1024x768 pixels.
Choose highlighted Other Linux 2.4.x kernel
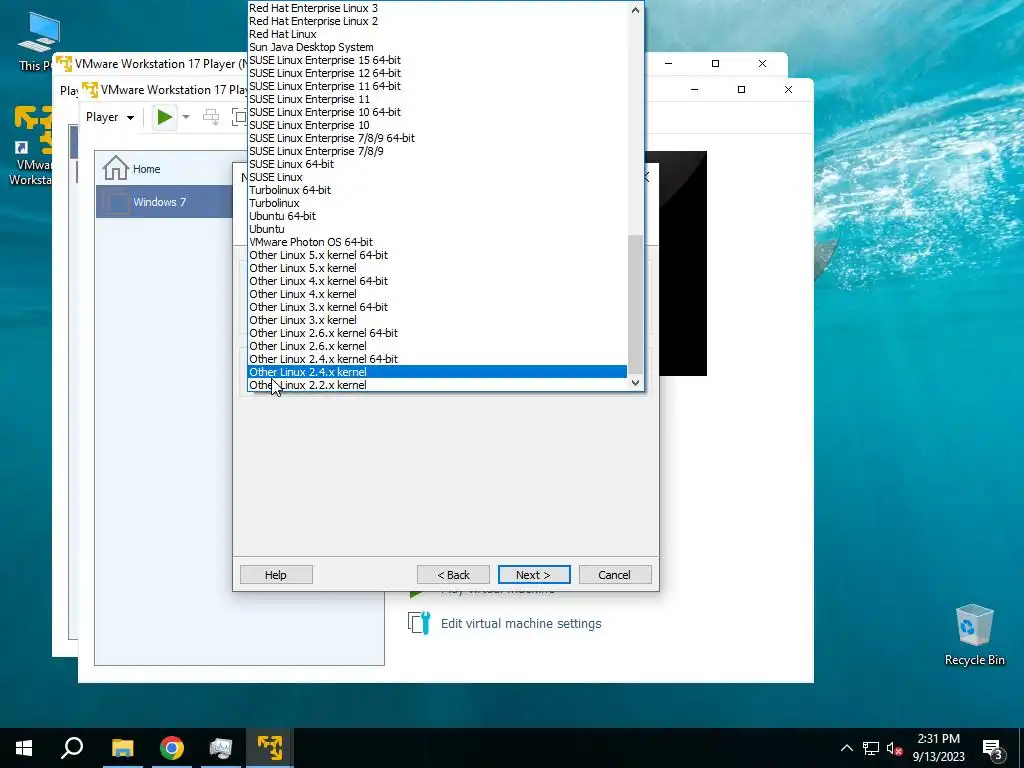click(438, 372)
